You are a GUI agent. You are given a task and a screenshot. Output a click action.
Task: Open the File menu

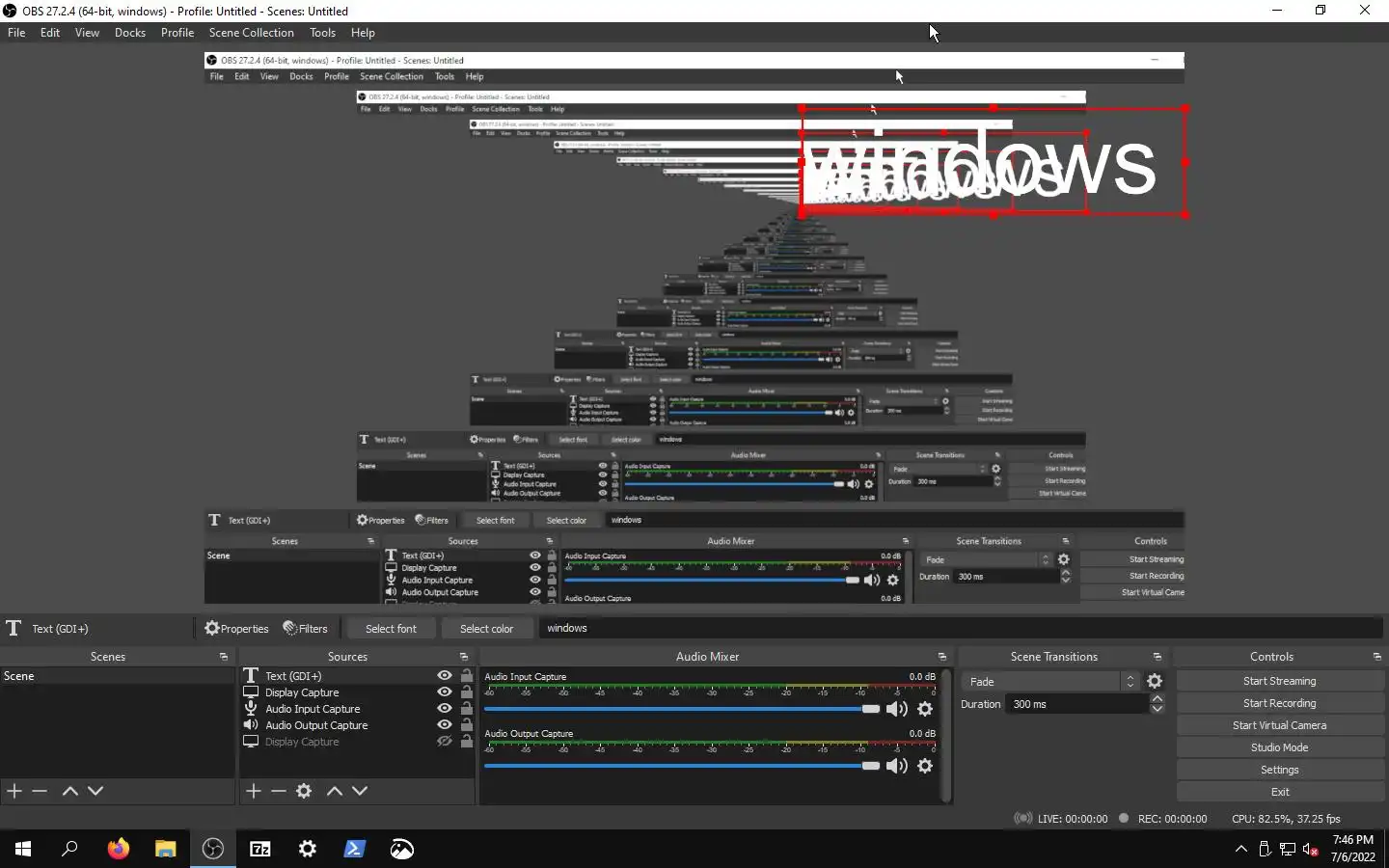[16, 33]
